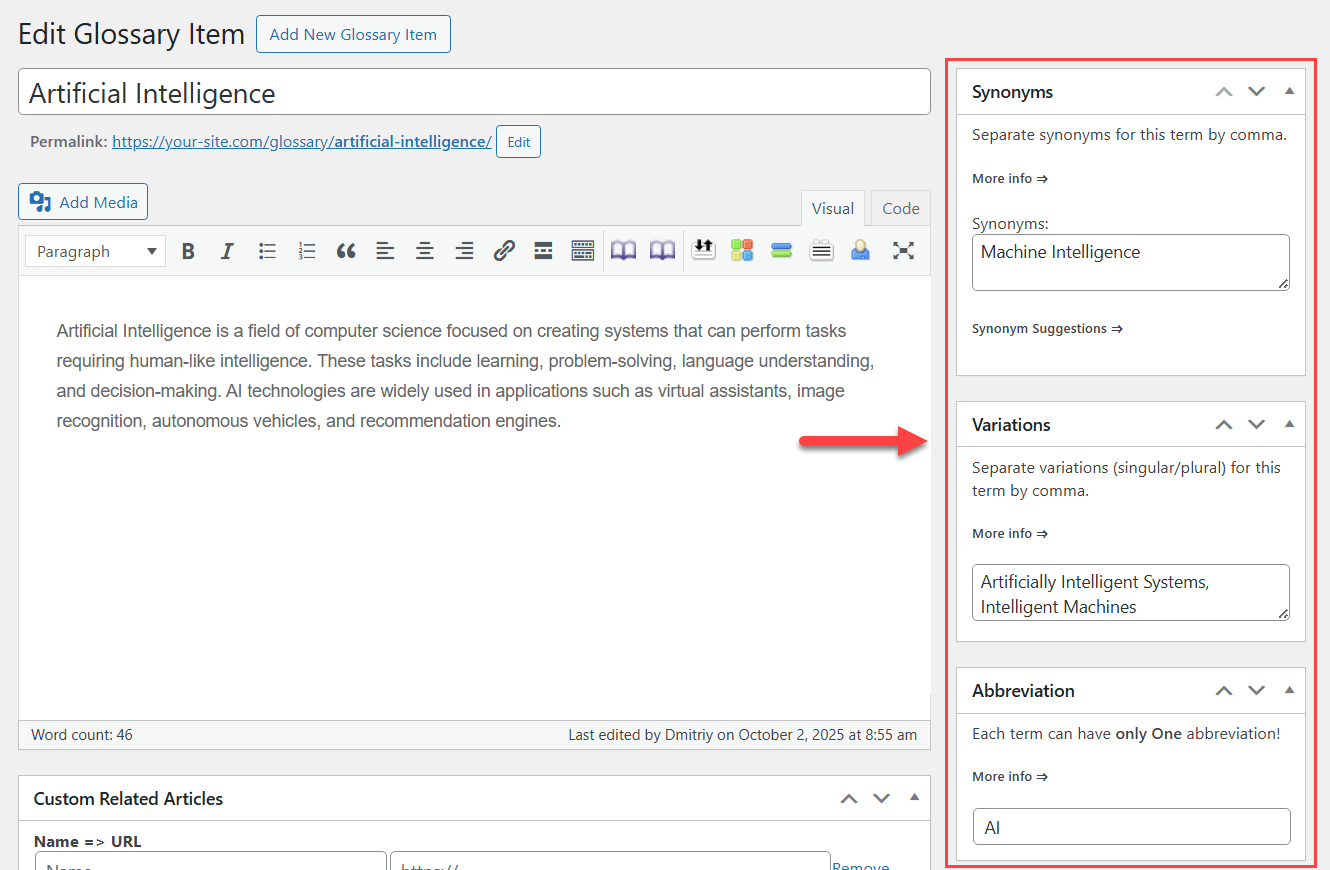
Task: Click the first open-book glossary icon
Action: coord(623,251)
